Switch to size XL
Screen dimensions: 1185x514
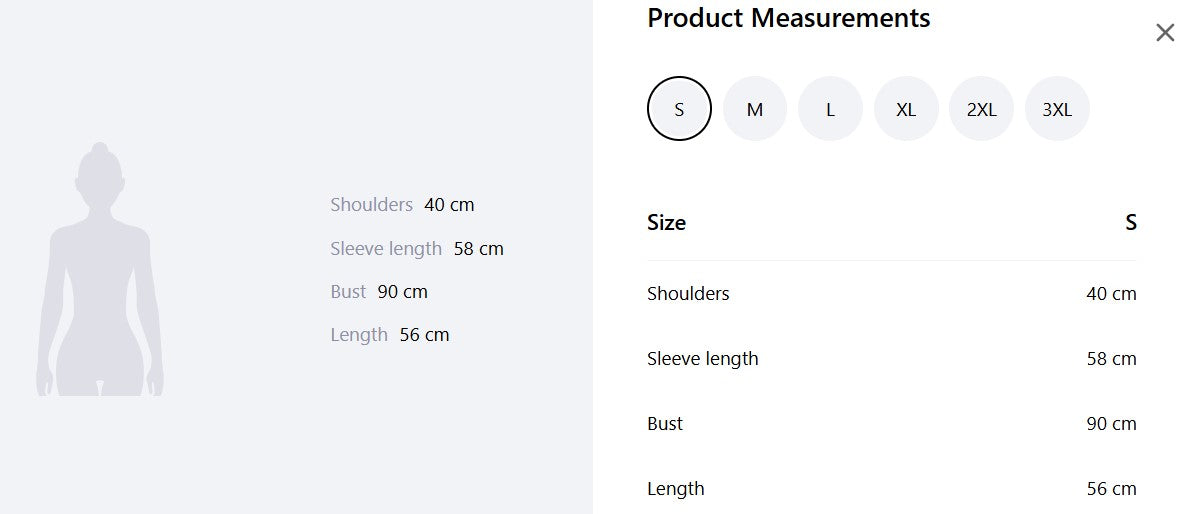(905, 109)
